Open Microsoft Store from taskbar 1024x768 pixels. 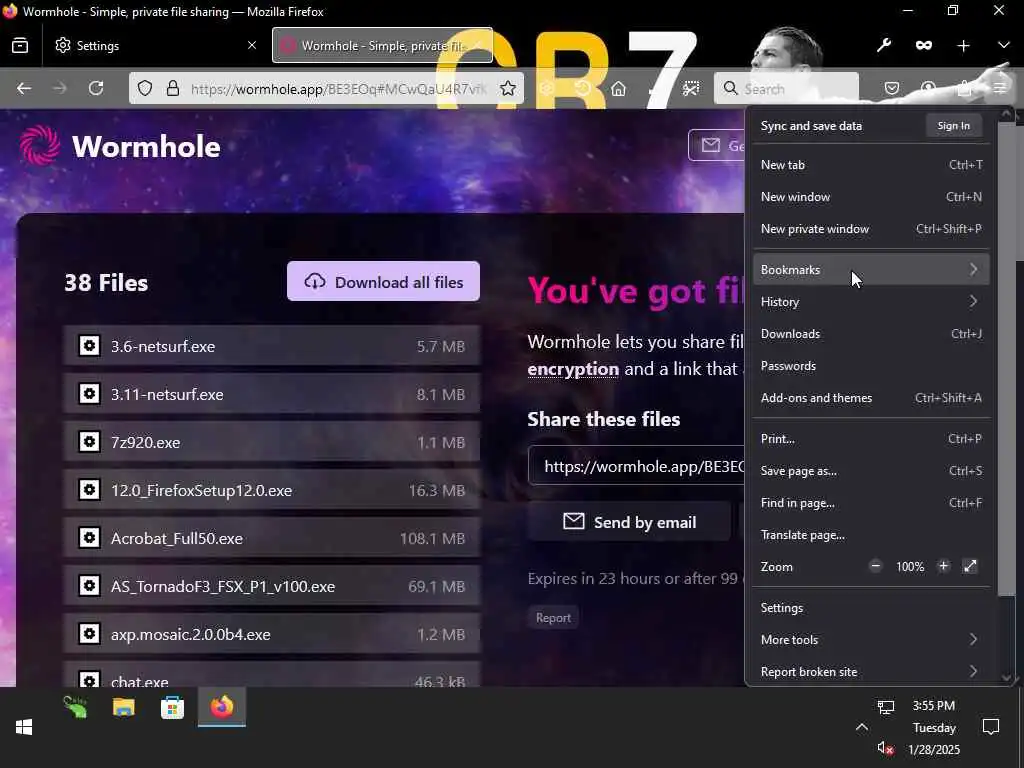pyautogui.click(x=172, y=707)
